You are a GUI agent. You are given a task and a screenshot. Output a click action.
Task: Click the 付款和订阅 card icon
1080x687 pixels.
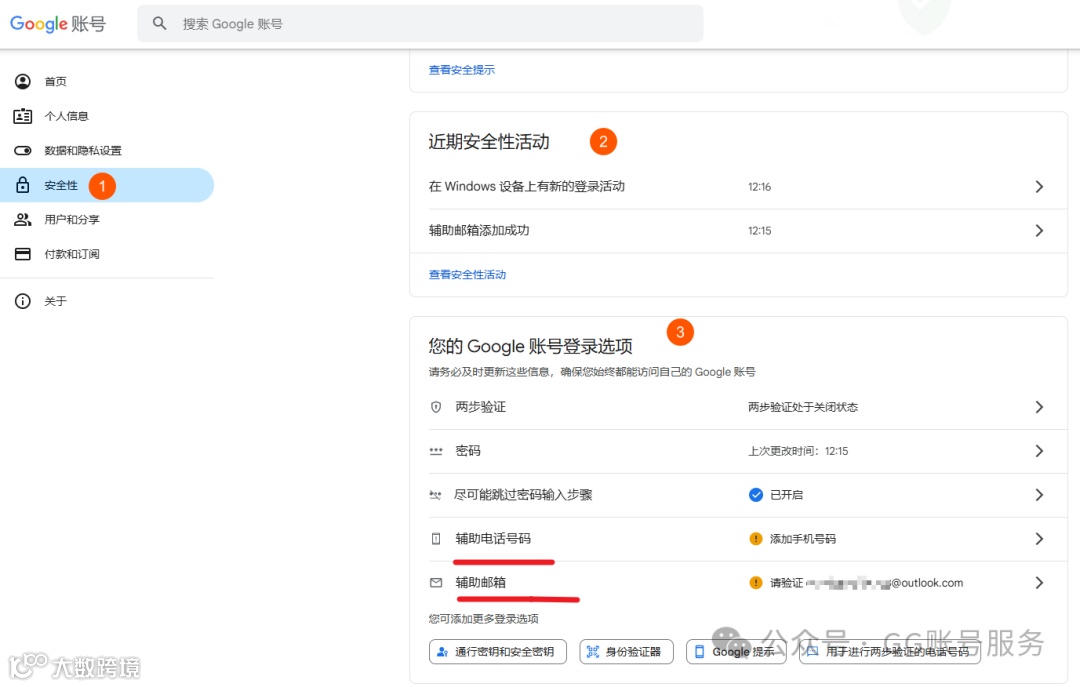tap(23, 254)
